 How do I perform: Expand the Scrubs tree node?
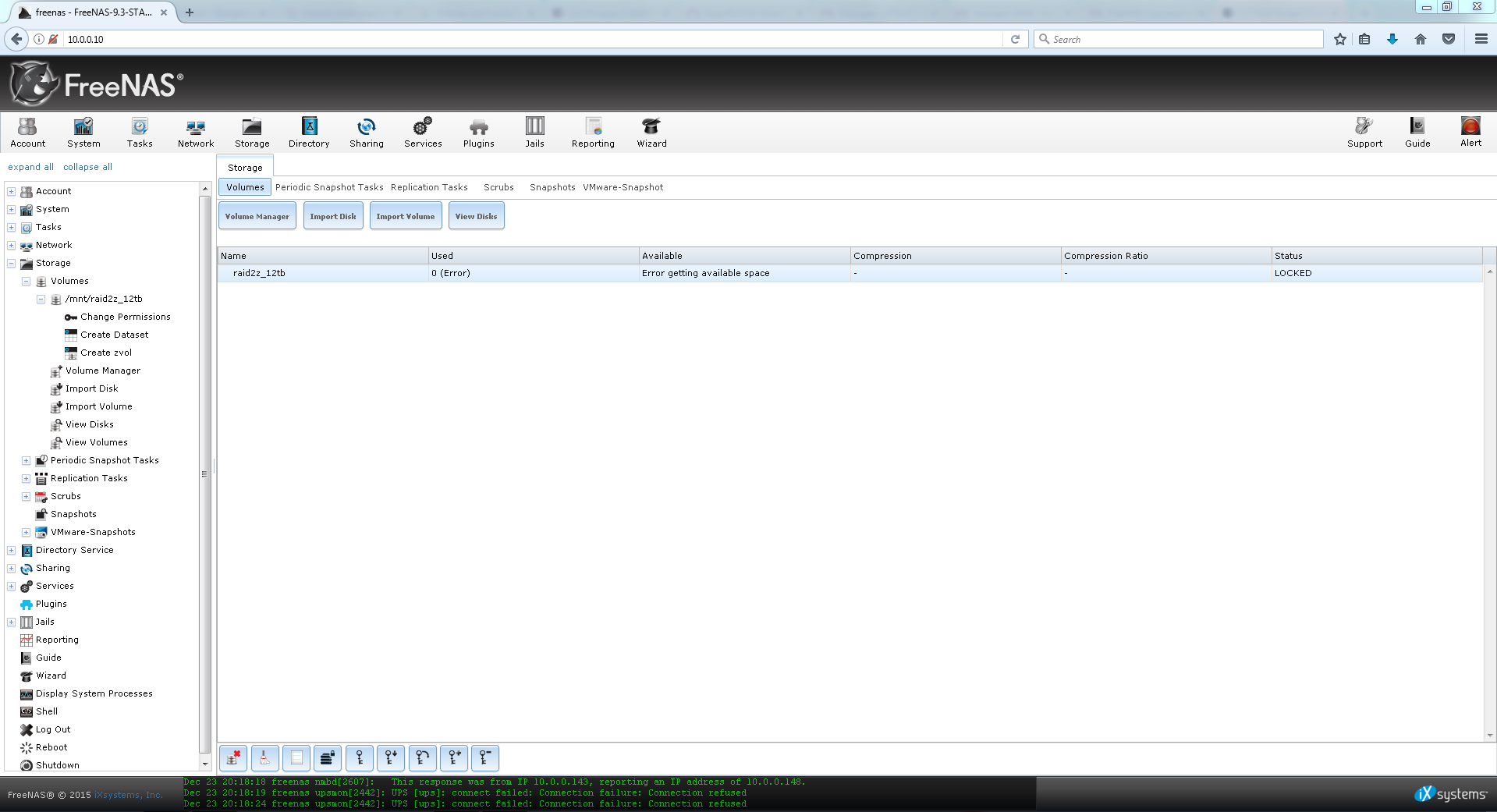coord(26,496)
